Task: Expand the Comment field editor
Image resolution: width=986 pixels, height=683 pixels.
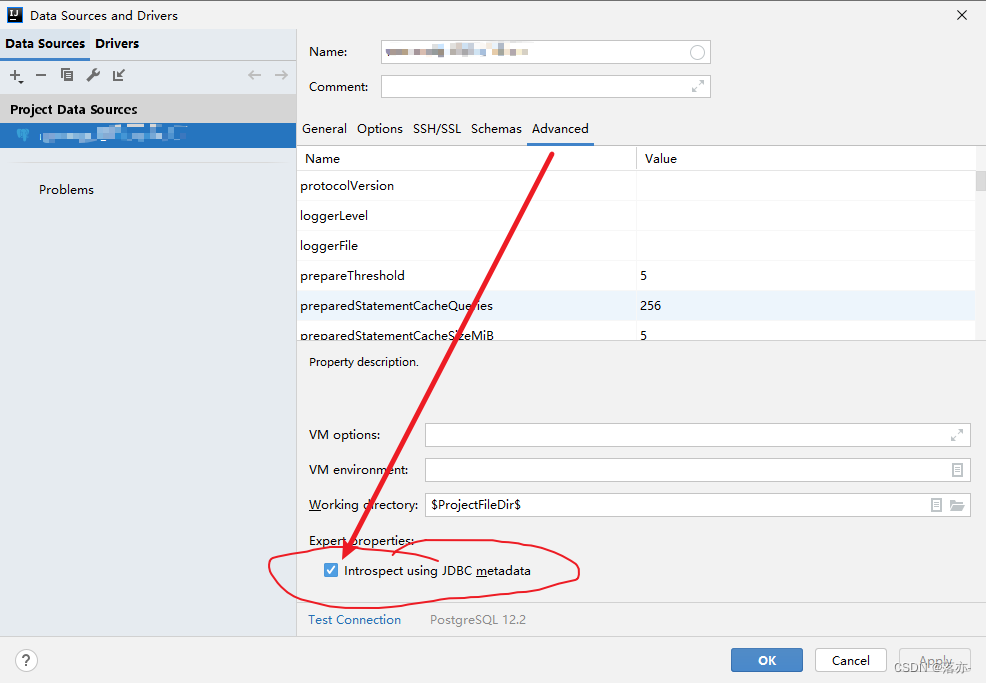Action: (697, 86)
